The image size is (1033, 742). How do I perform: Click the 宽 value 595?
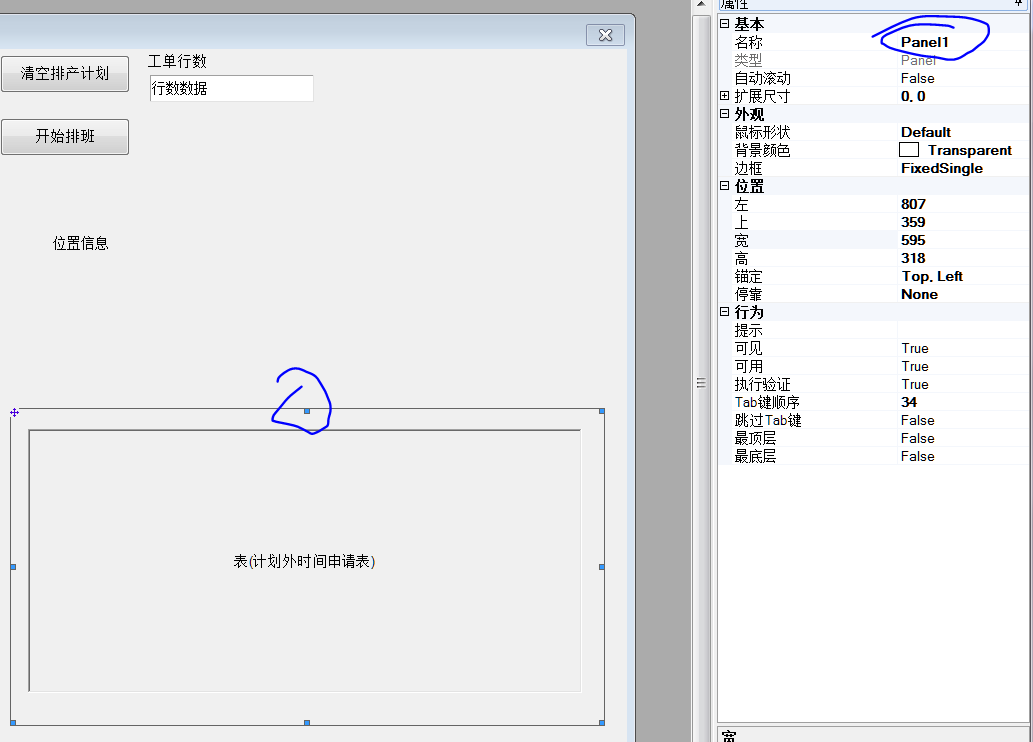[x=913, y=240]
